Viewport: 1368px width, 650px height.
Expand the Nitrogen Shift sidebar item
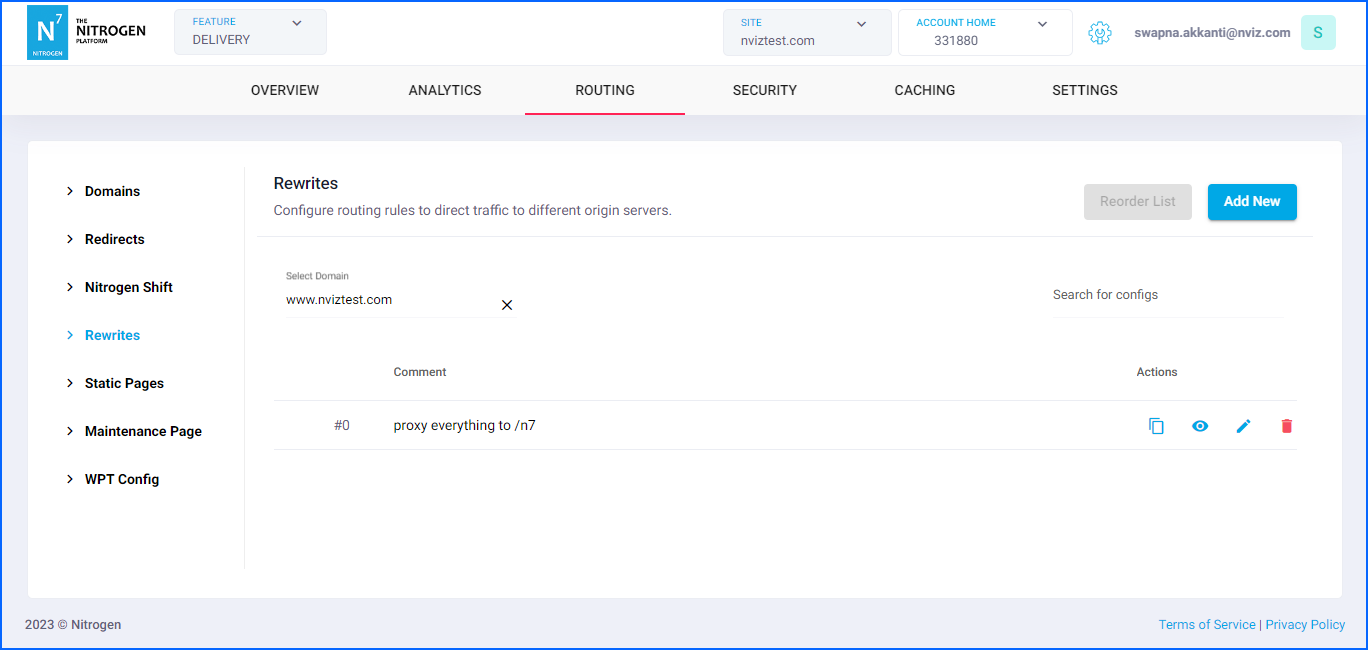(128, 287)
